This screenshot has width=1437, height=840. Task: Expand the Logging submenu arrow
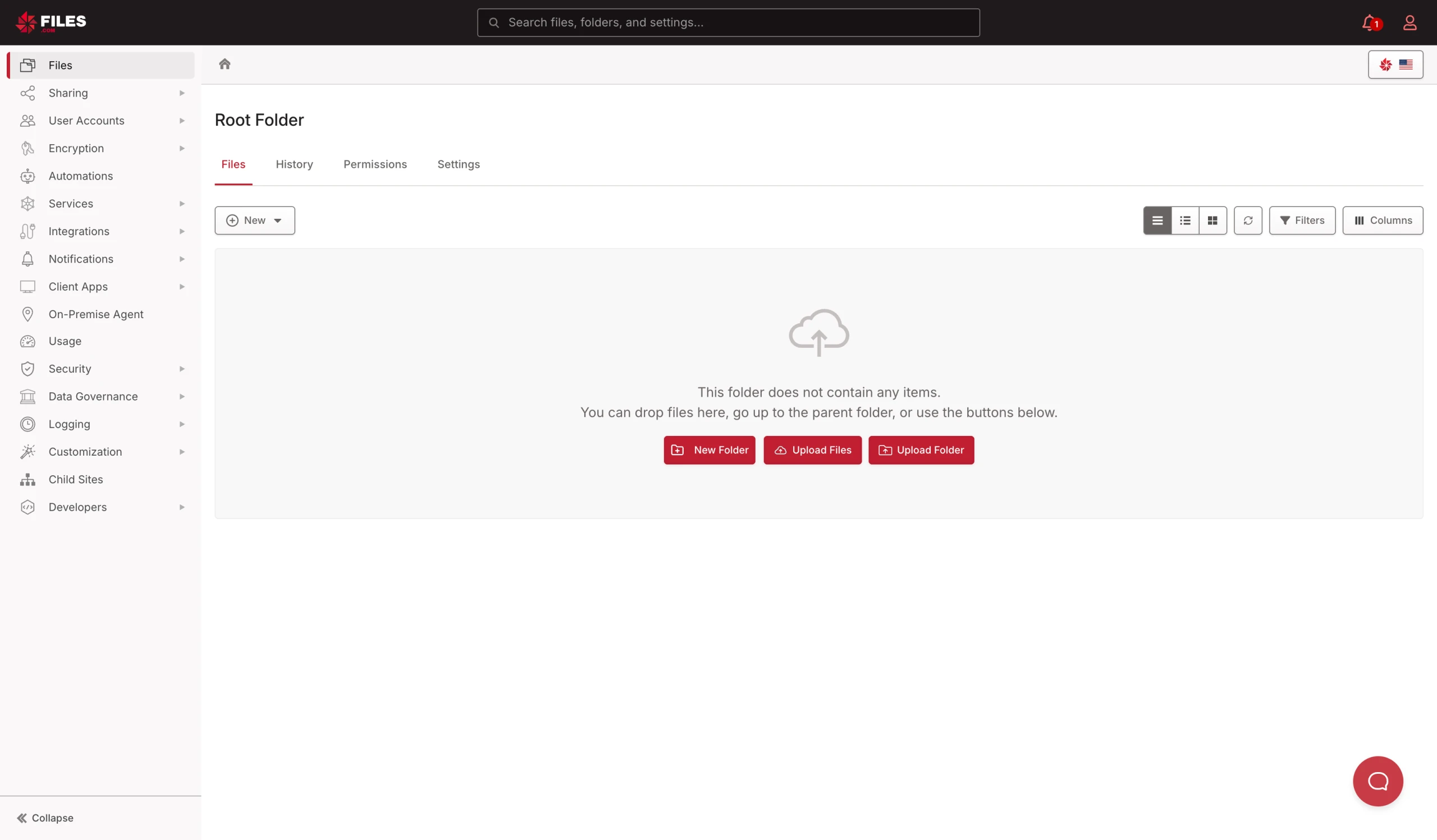point(182,424)
